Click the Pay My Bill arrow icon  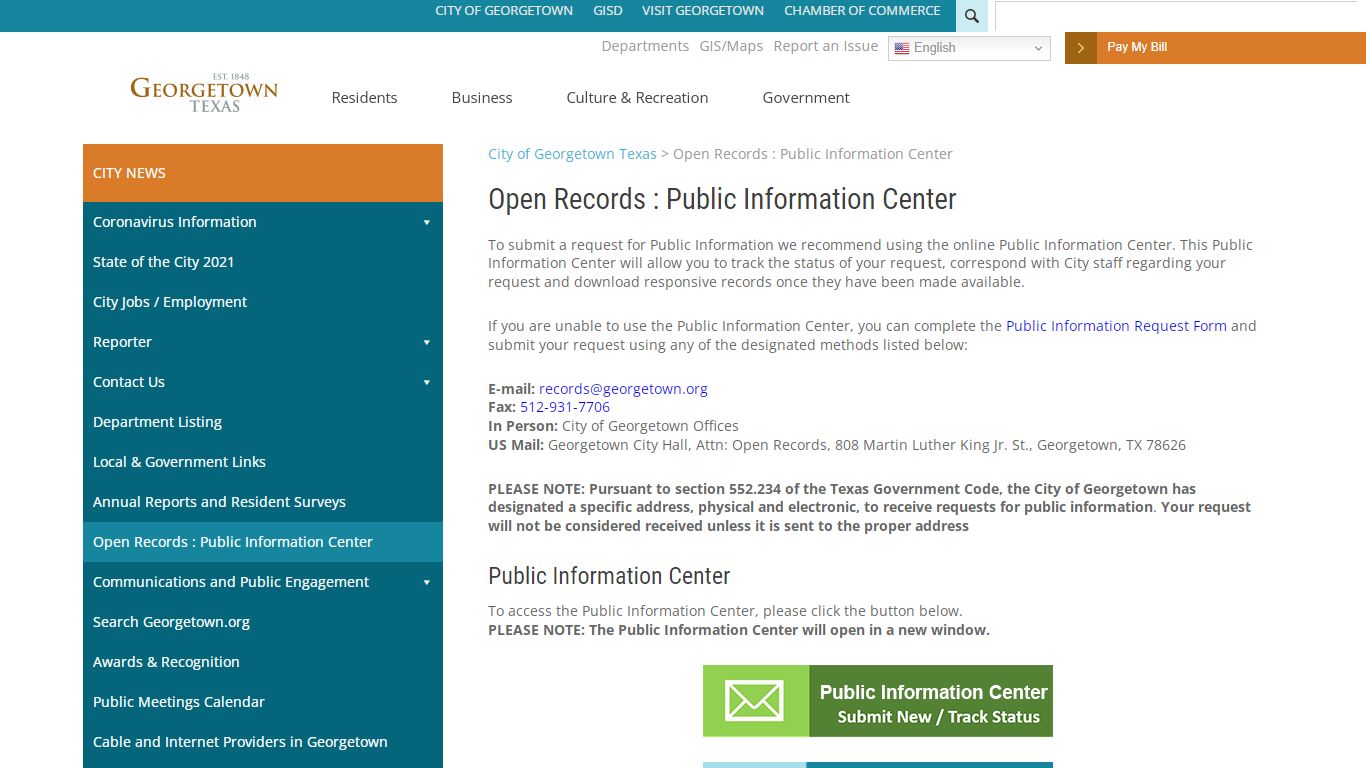coord(1081,48)
